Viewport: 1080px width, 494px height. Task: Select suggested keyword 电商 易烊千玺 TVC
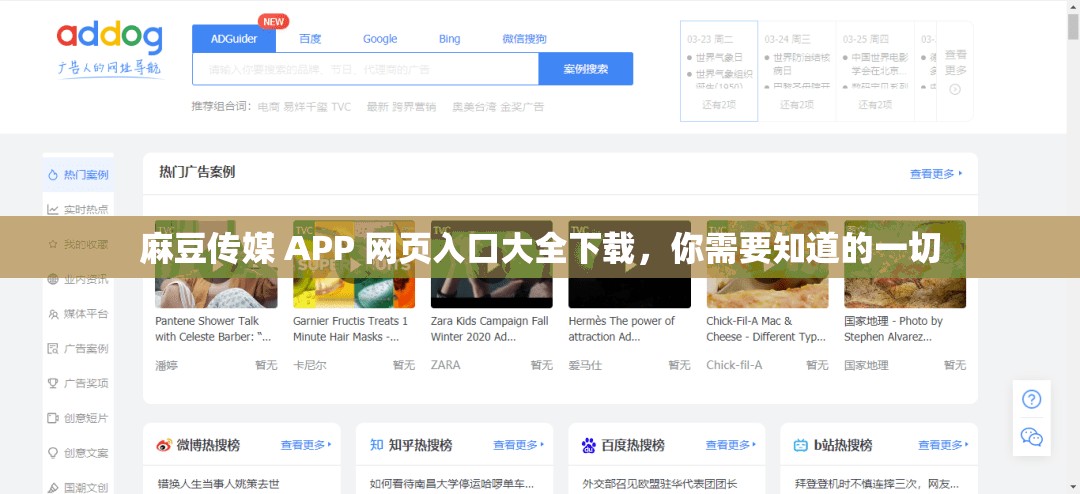pyautogui.click(x=304, y=107)
